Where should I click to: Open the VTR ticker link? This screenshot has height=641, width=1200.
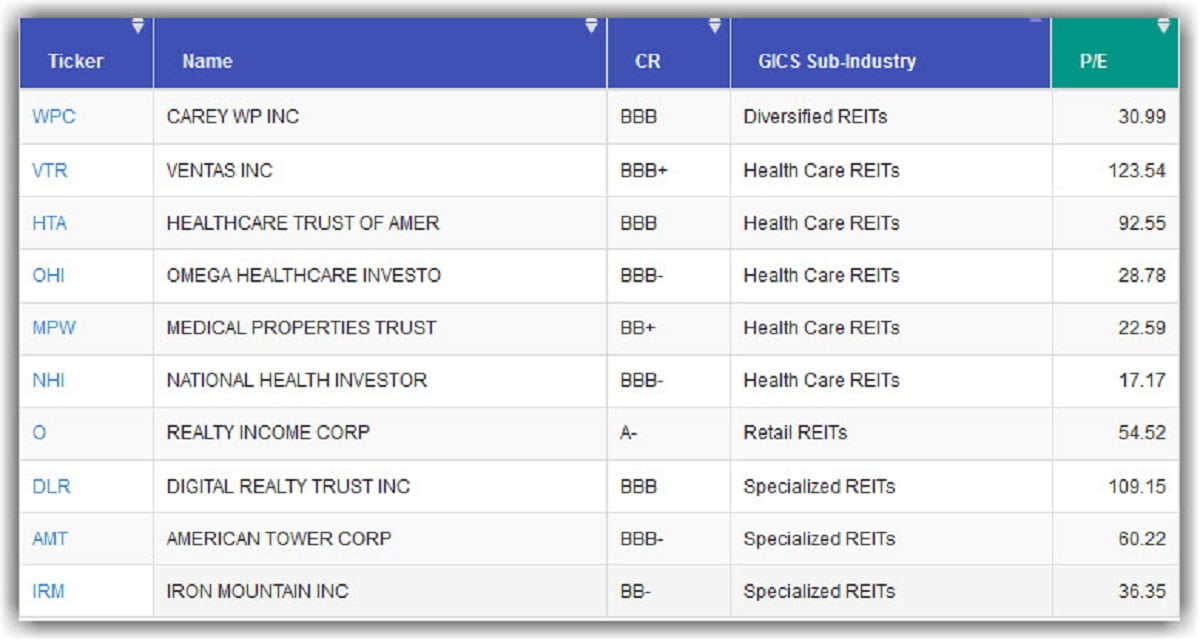click(50, 171)
